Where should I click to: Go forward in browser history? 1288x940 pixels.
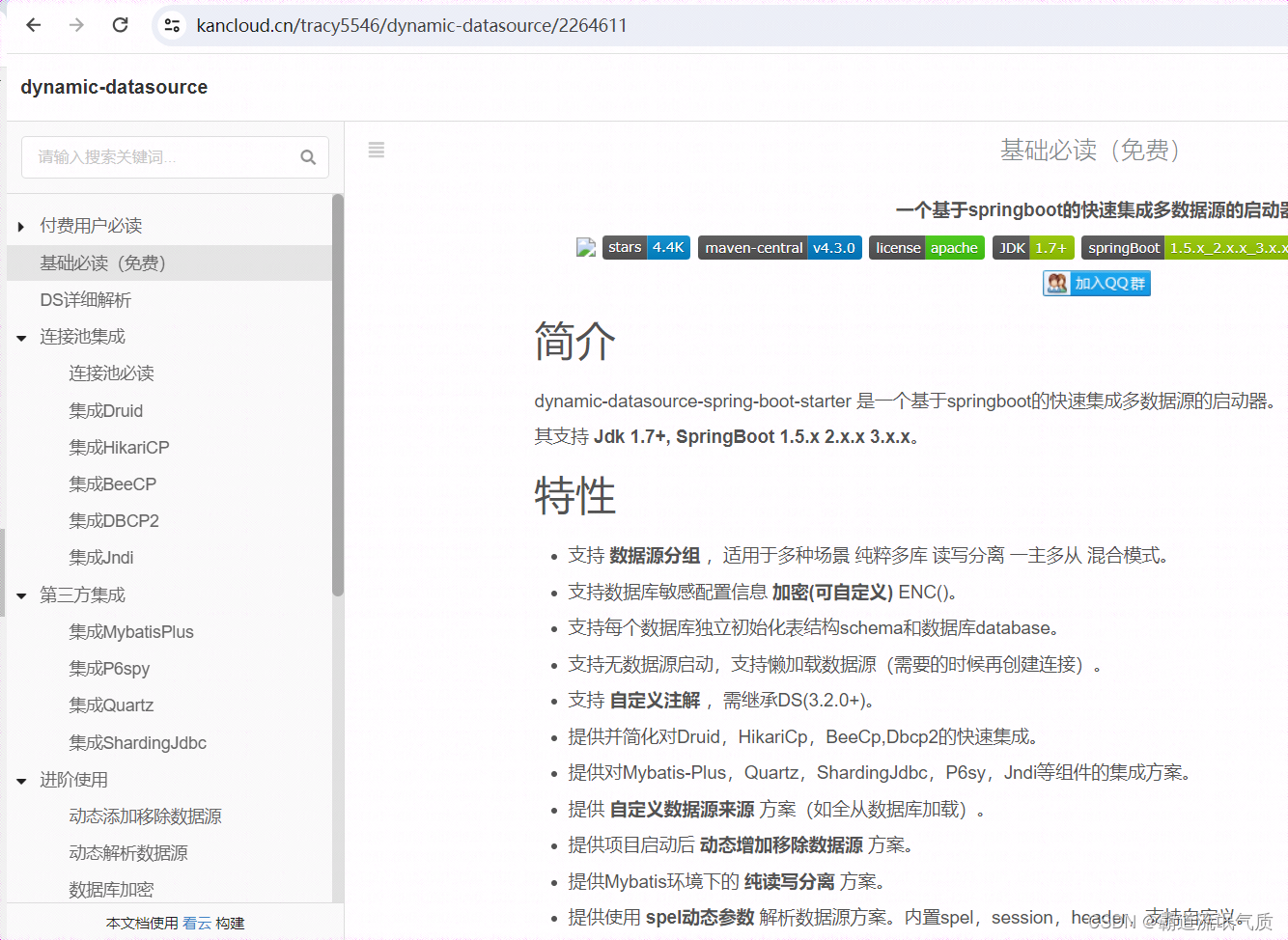click(77, 25)
